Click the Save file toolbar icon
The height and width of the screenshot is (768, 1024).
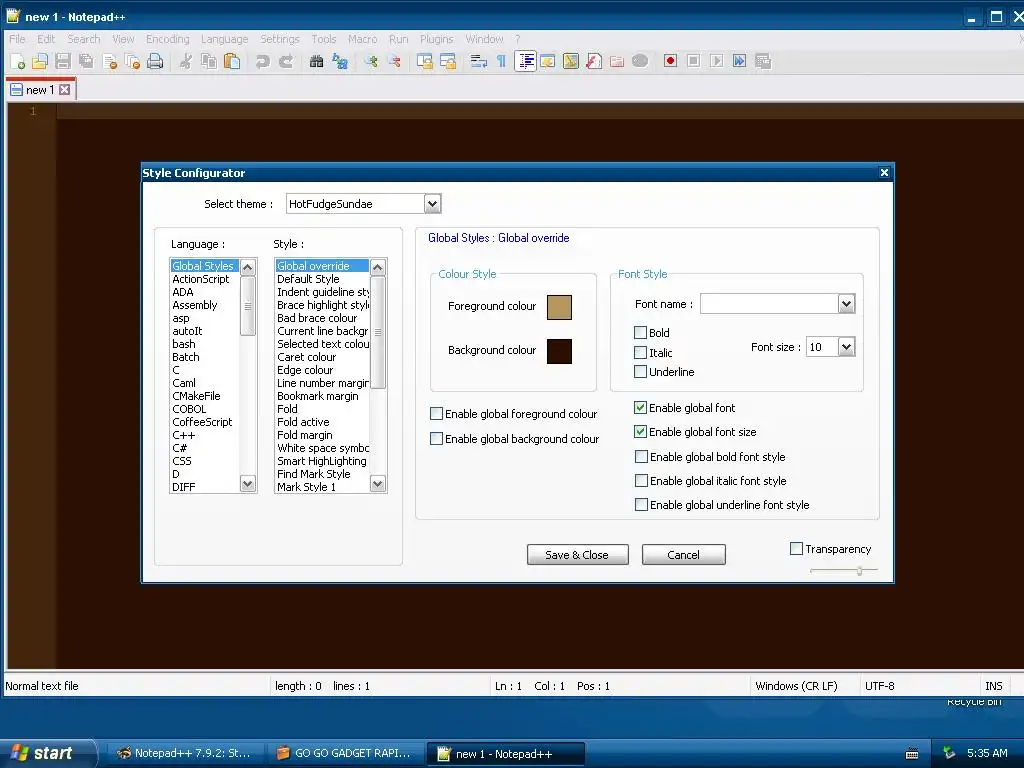[63, 61]
